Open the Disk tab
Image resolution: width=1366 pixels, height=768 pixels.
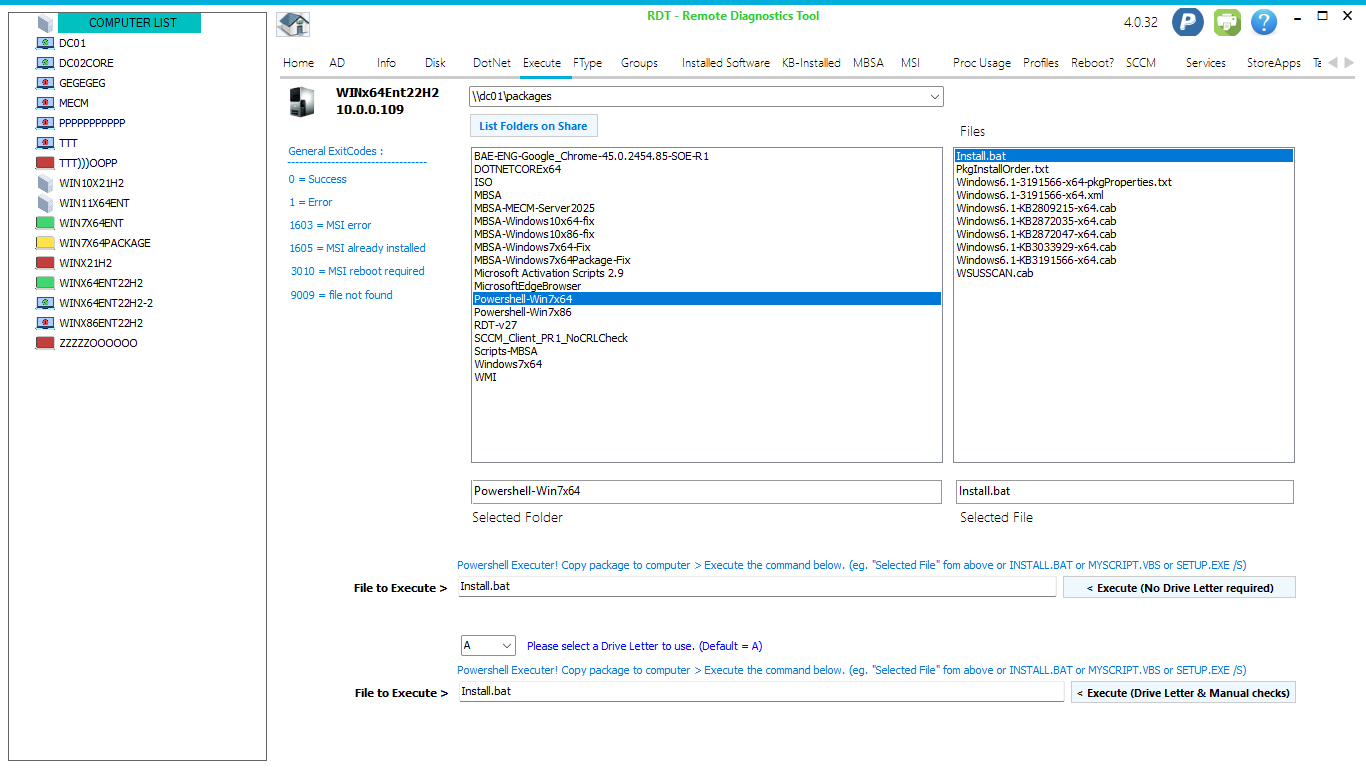(x=435, y=62)
